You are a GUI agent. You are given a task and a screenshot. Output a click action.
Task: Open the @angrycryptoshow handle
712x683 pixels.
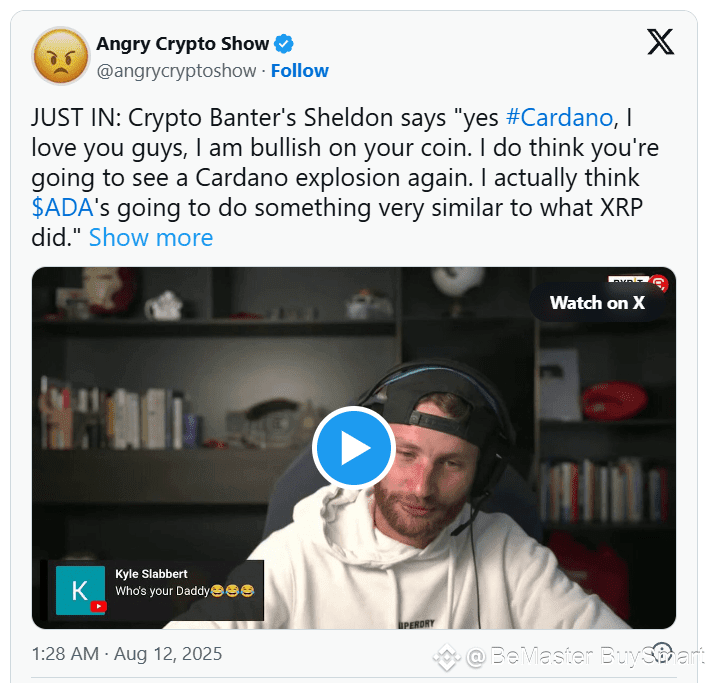pyautogui.click(x=176, y=71)
